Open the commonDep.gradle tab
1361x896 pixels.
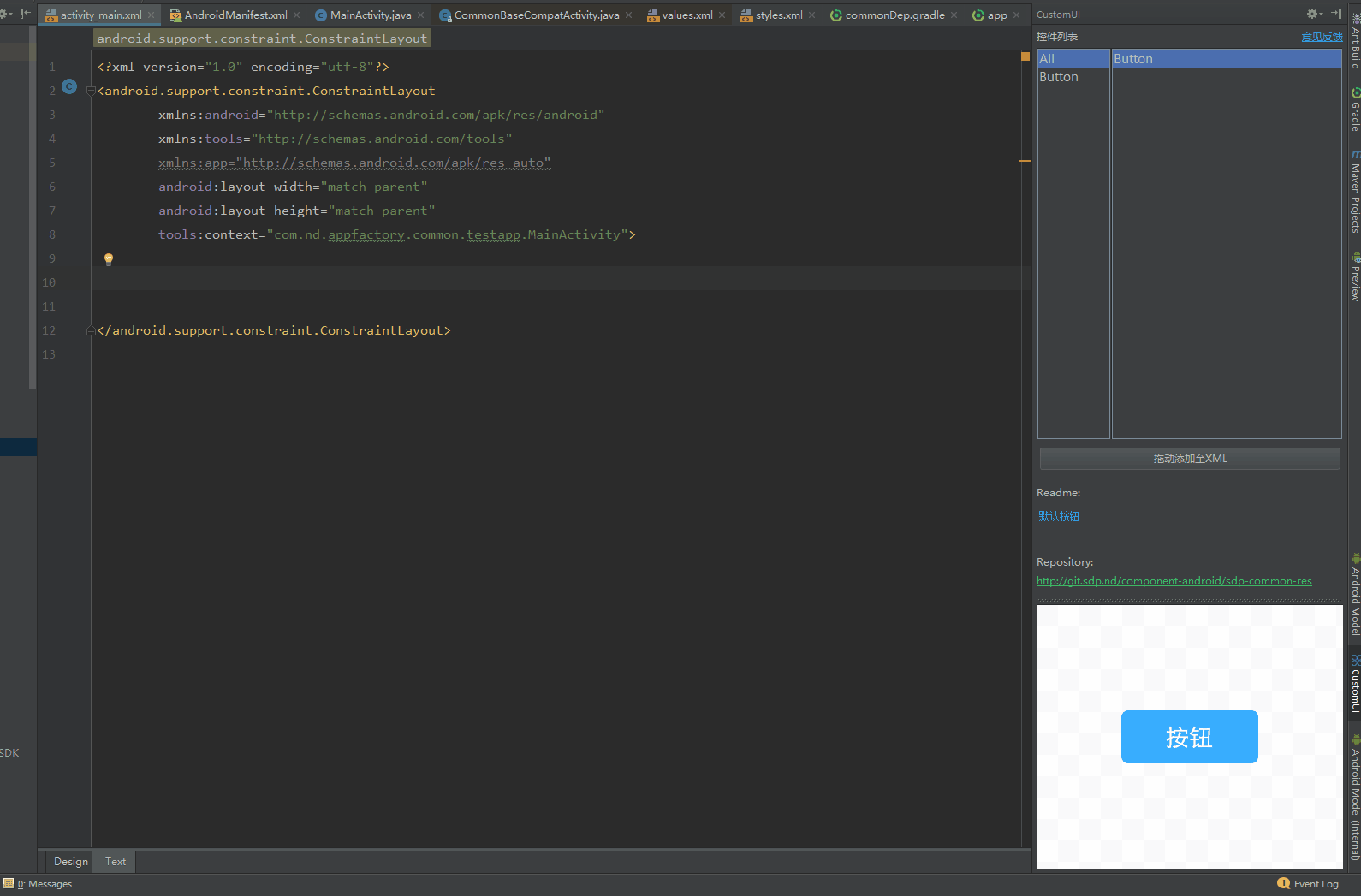pyautogui.click(x=894, y=15)
